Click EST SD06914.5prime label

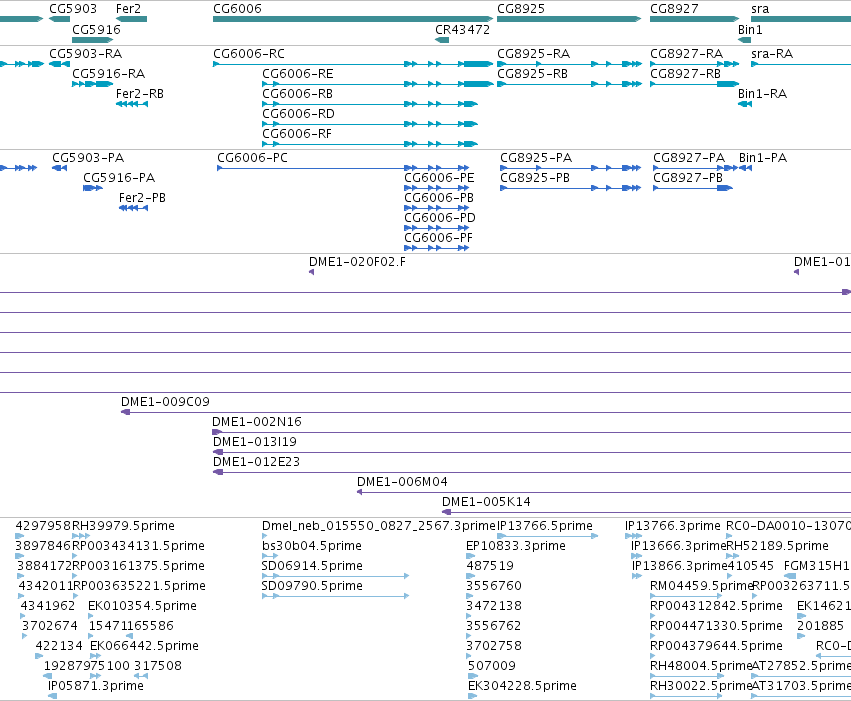pos(312,566)
